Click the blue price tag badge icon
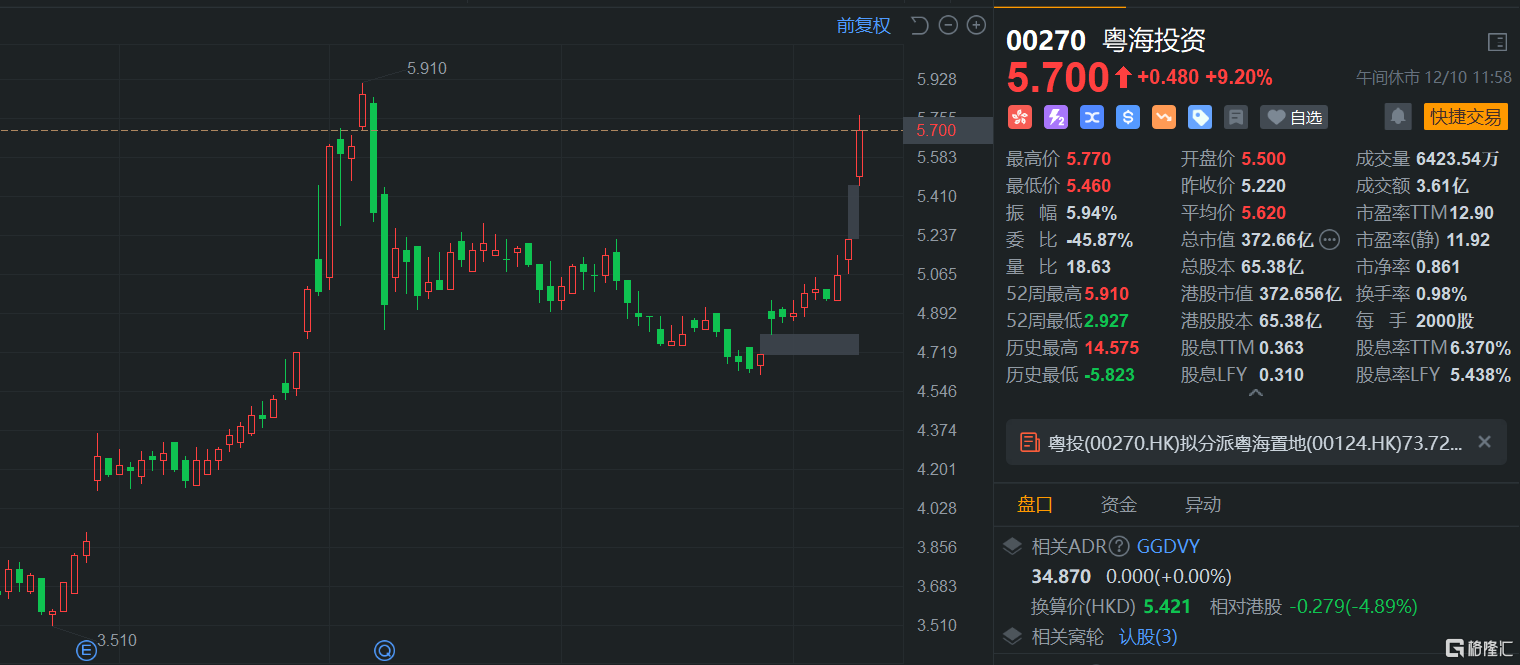 click(1200, 117)
